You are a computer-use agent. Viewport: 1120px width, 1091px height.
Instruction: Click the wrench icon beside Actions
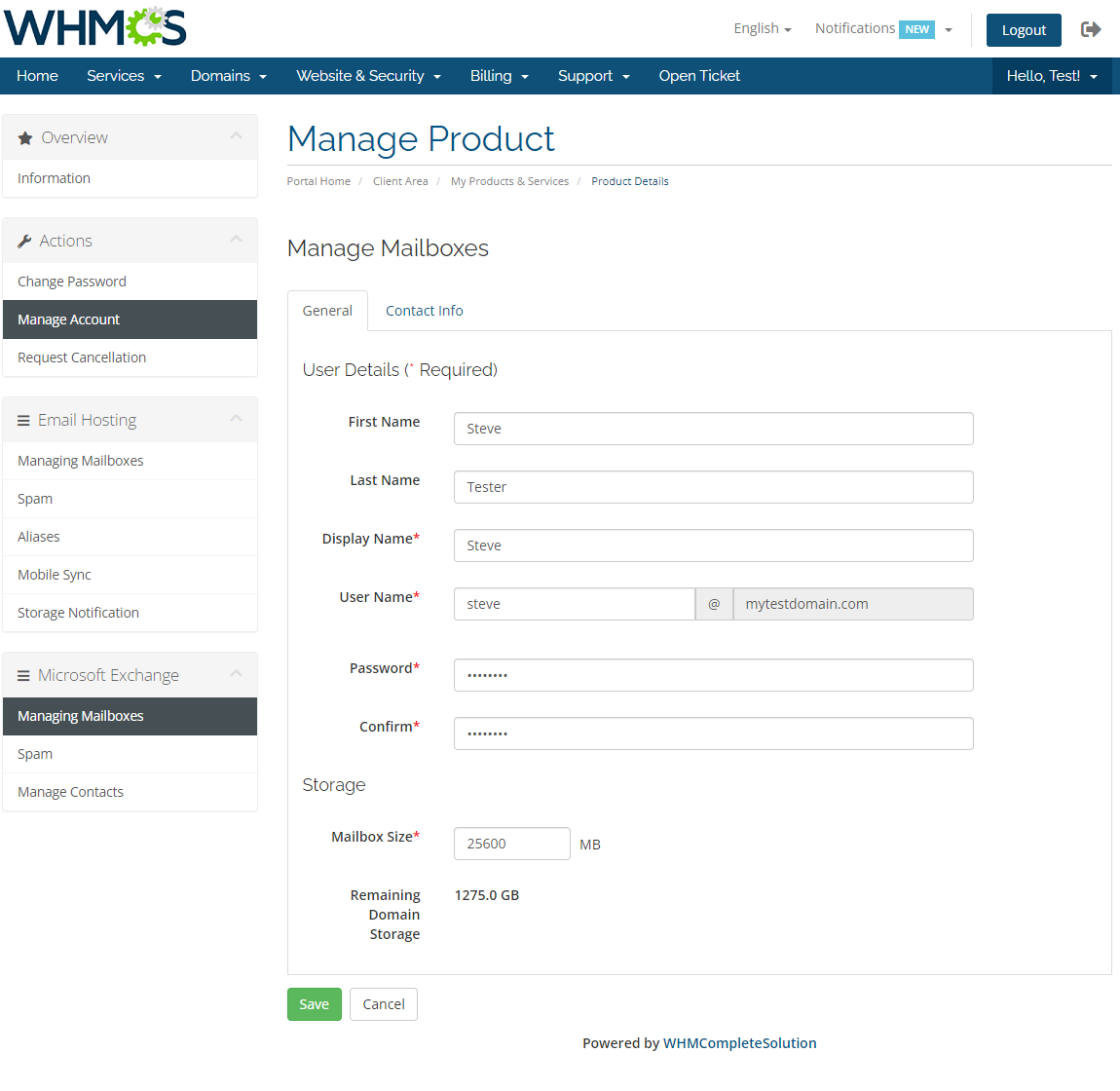click(24, 241)
